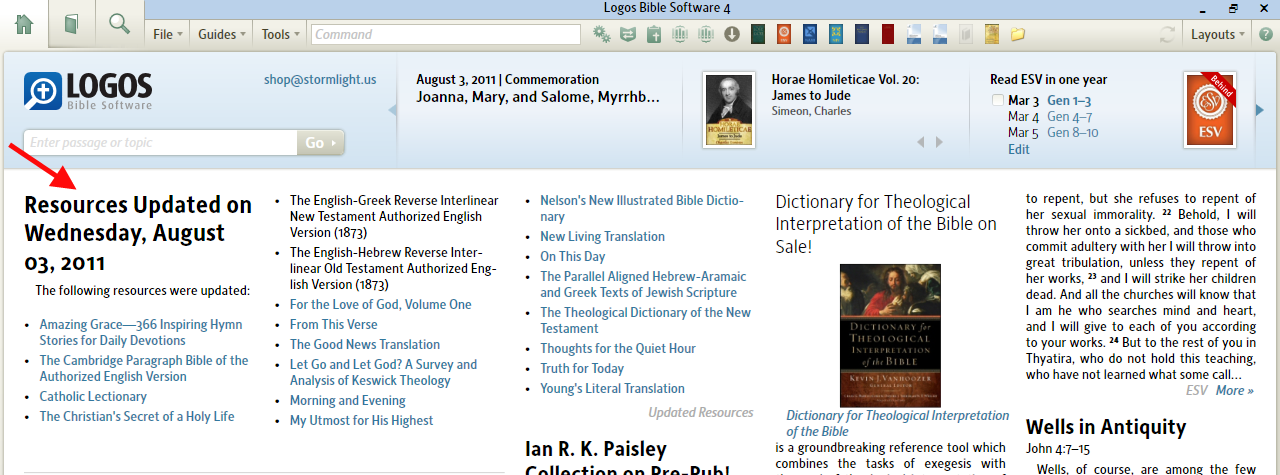Click next arrow under Simeon, Charles

[x=939, y=142]
